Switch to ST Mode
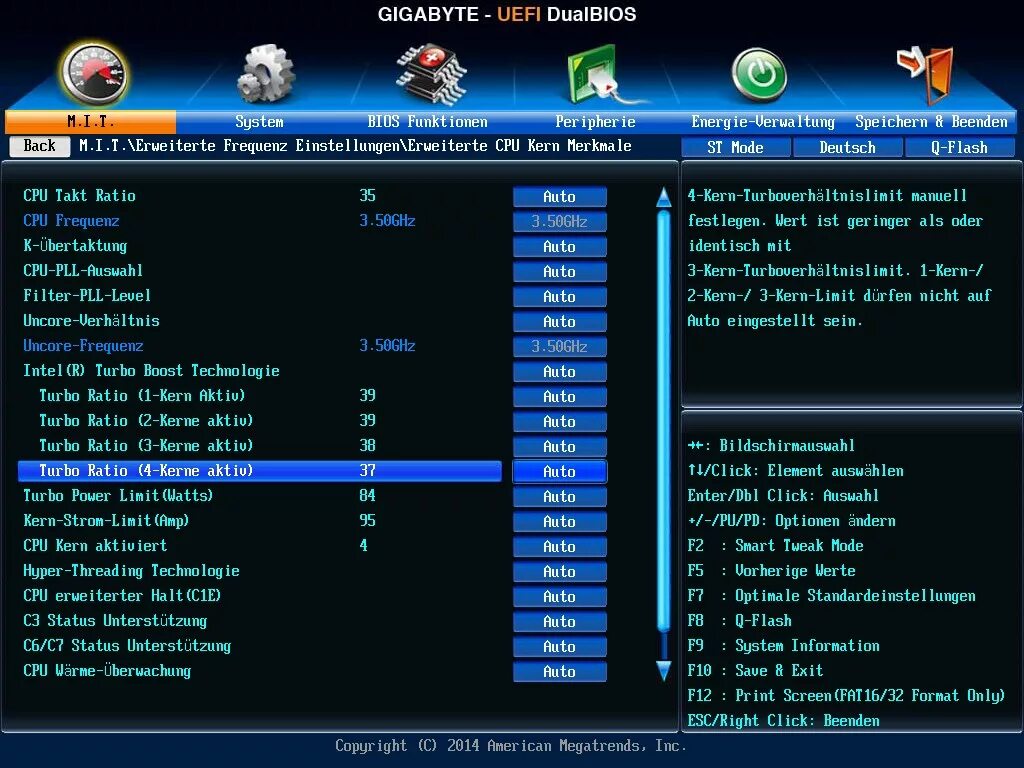The image size is (1024, 768). [735, 148]
